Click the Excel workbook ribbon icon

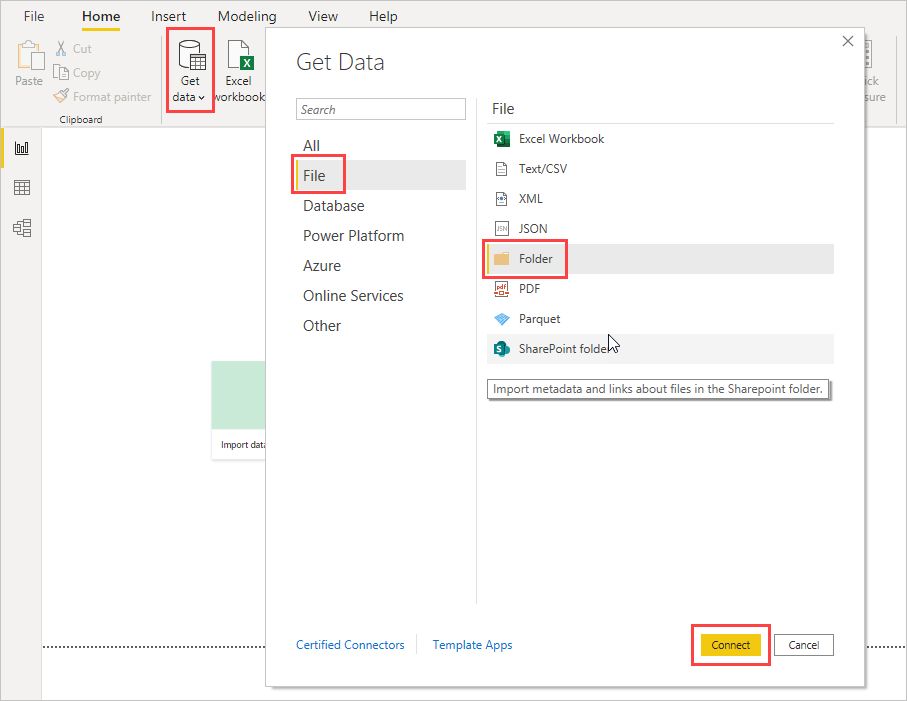tap(240, 70)
